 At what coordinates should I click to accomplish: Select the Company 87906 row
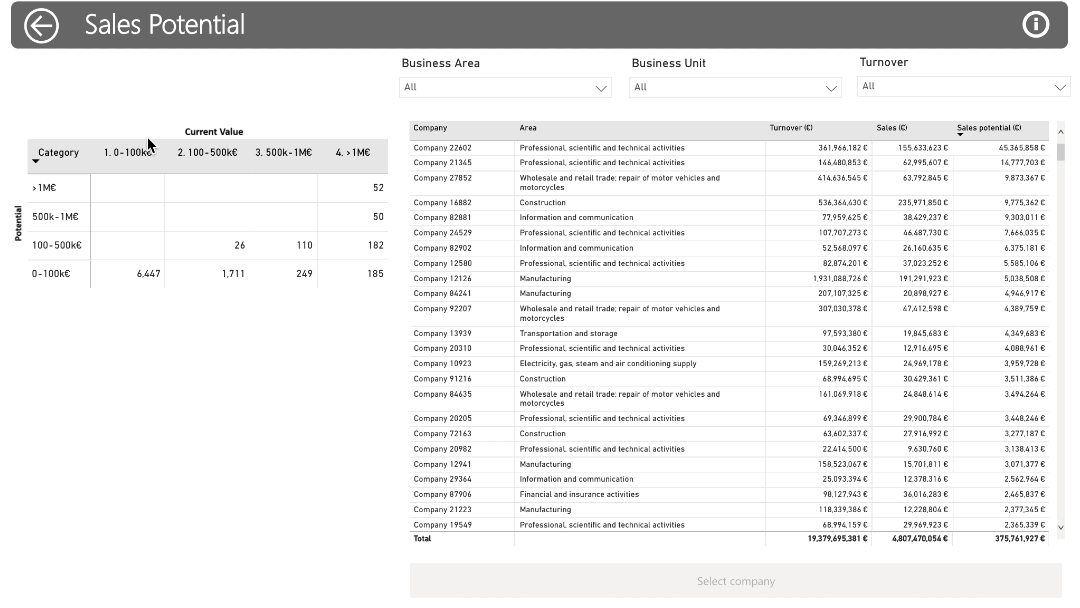point(729,495)
